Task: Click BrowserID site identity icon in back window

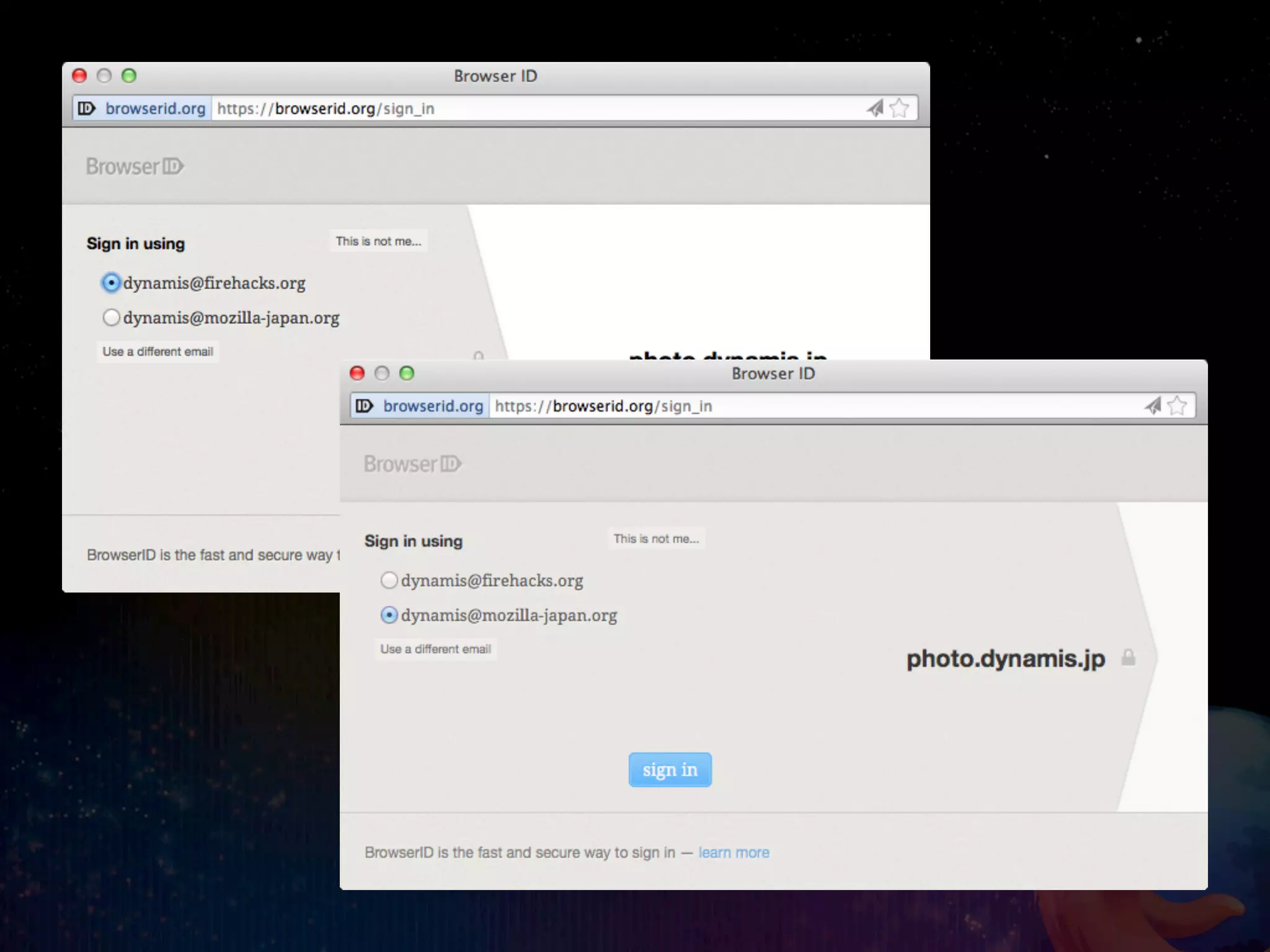Action: coord(86,108)
